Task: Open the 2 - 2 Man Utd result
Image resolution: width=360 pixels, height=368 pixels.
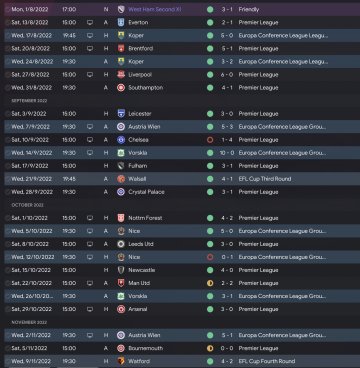Action: click(227, 283)
